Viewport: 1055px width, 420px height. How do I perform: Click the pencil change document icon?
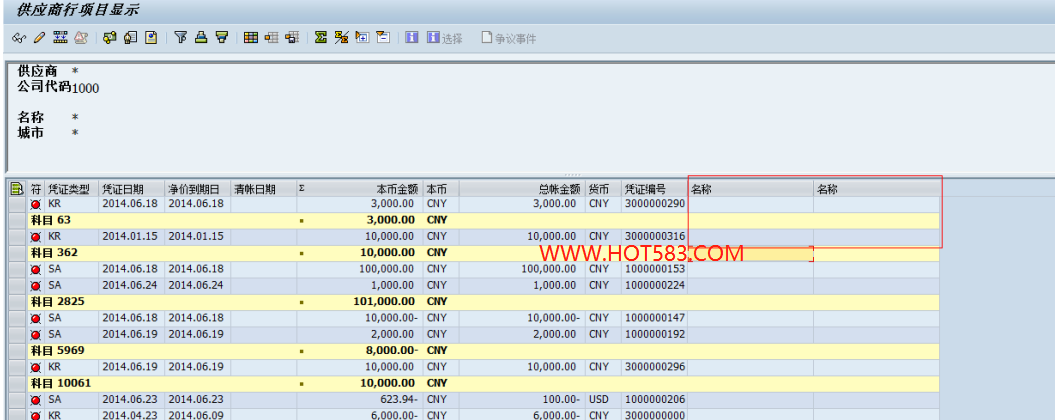pyautogui.click(x=39, y=38)
